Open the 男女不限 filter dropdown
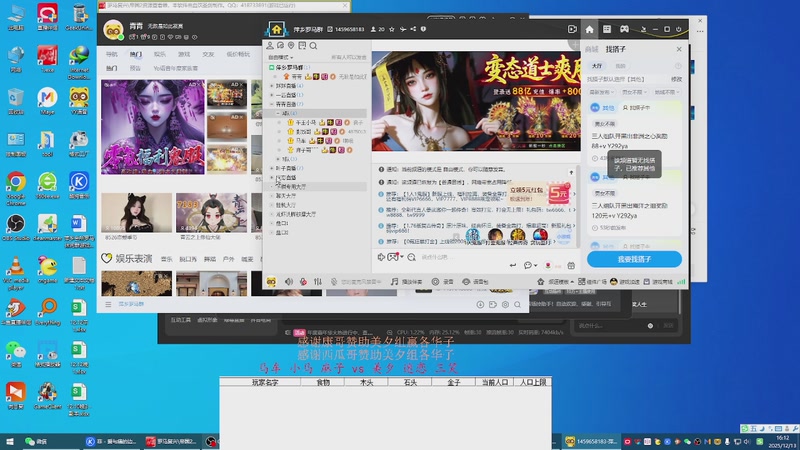Screen dimensions: 800x450 coord(634,92)
